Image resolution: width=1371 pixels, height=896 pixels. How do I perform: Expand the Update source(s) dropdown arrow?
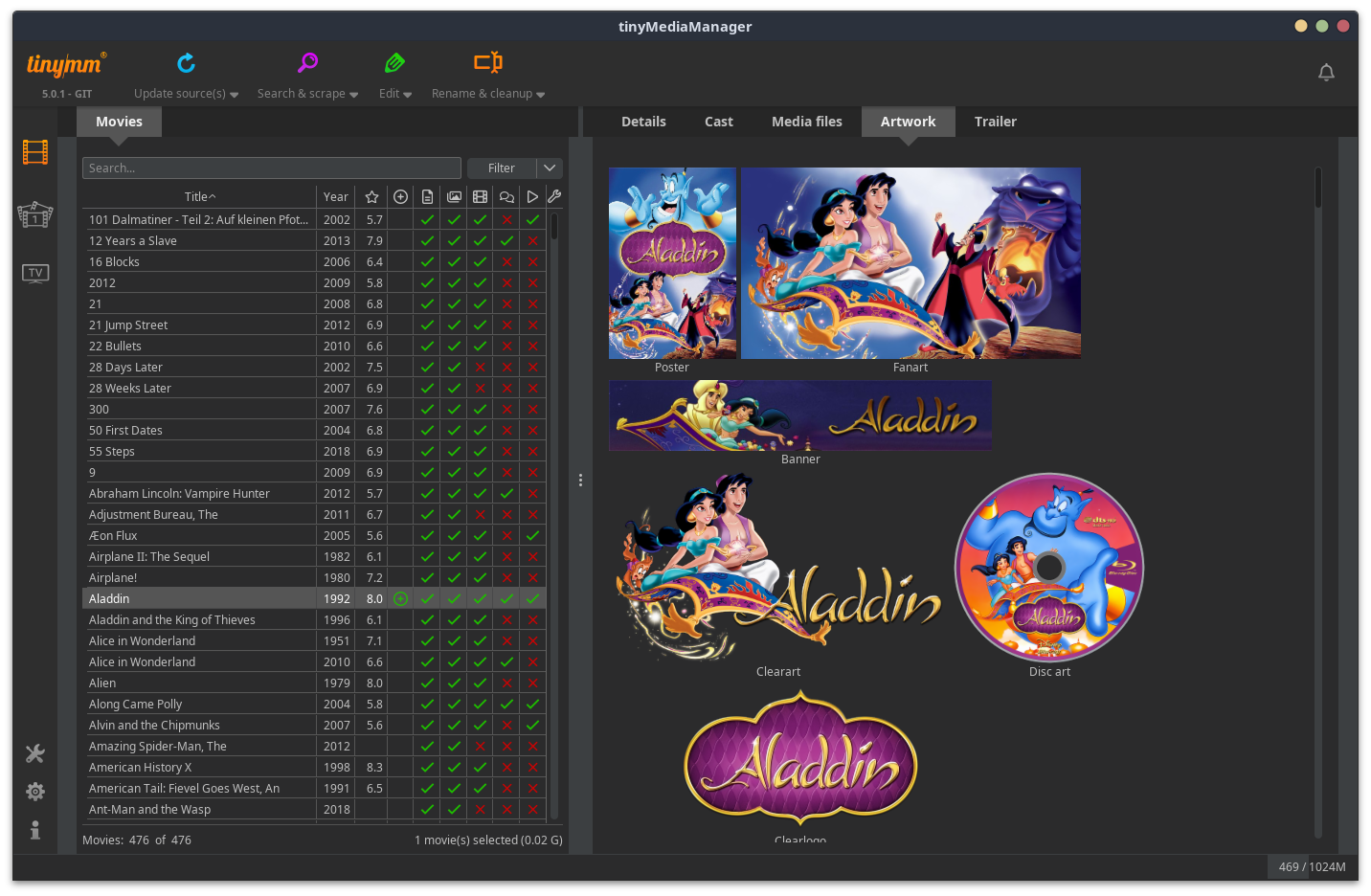click(x=235, y=95)
